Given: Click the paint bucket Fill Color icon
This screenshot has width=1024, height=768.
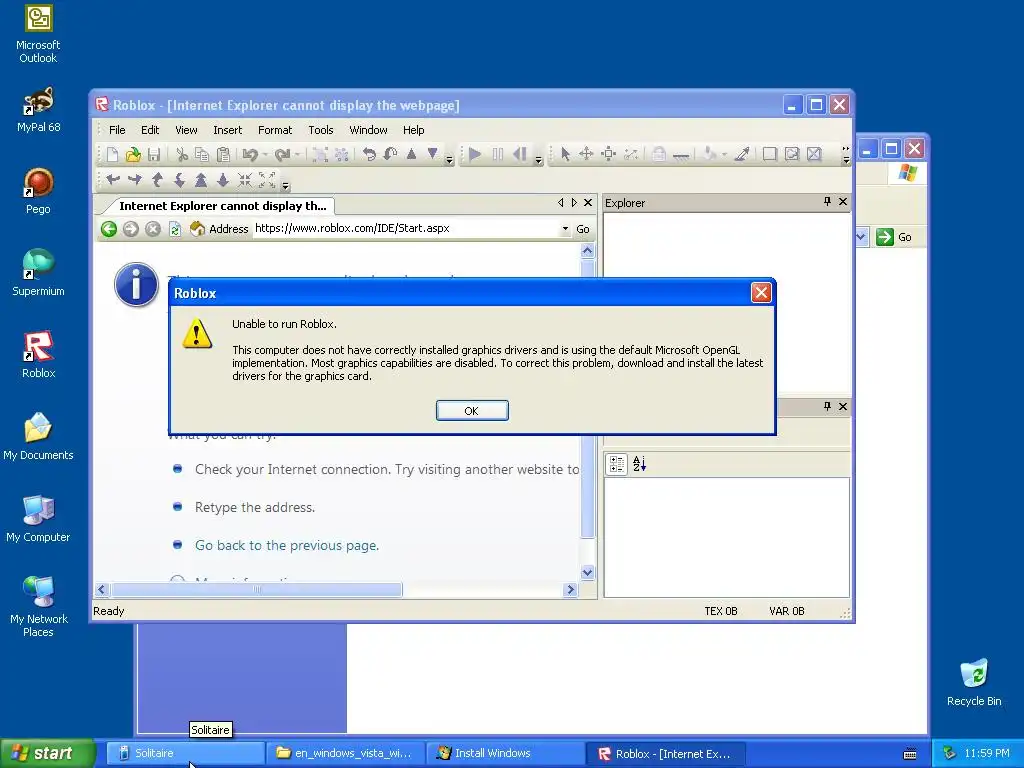Looking at the screenshot, I should [x=710, y=154].
